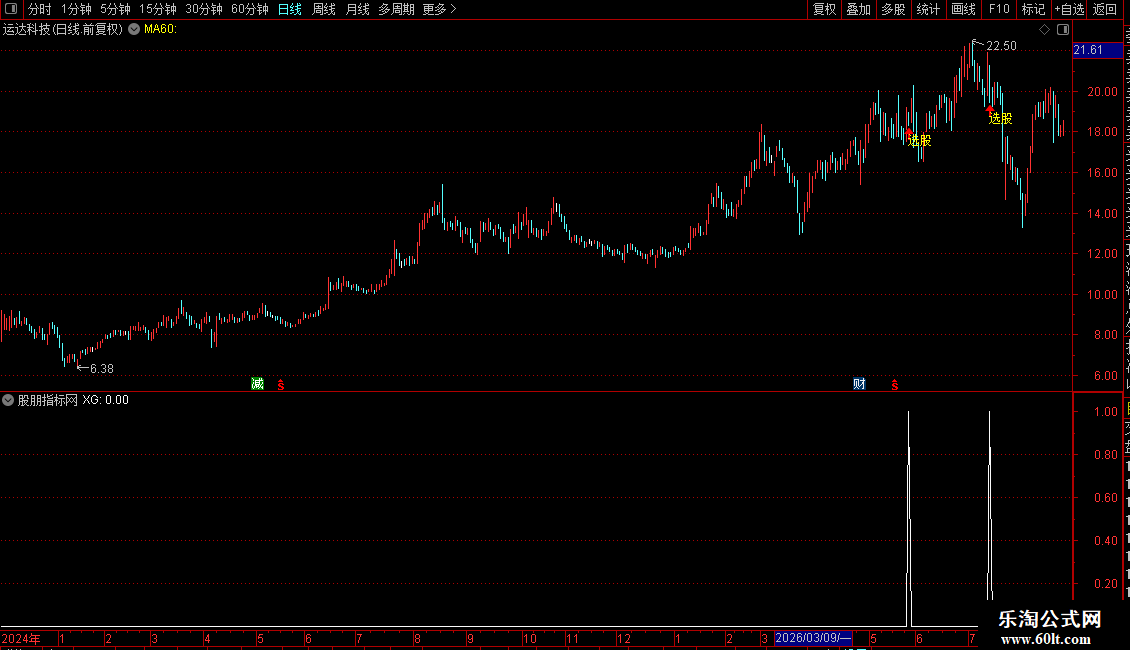Click the green 减 event marker
This screenshot has width=1130, height=650.
257,383
